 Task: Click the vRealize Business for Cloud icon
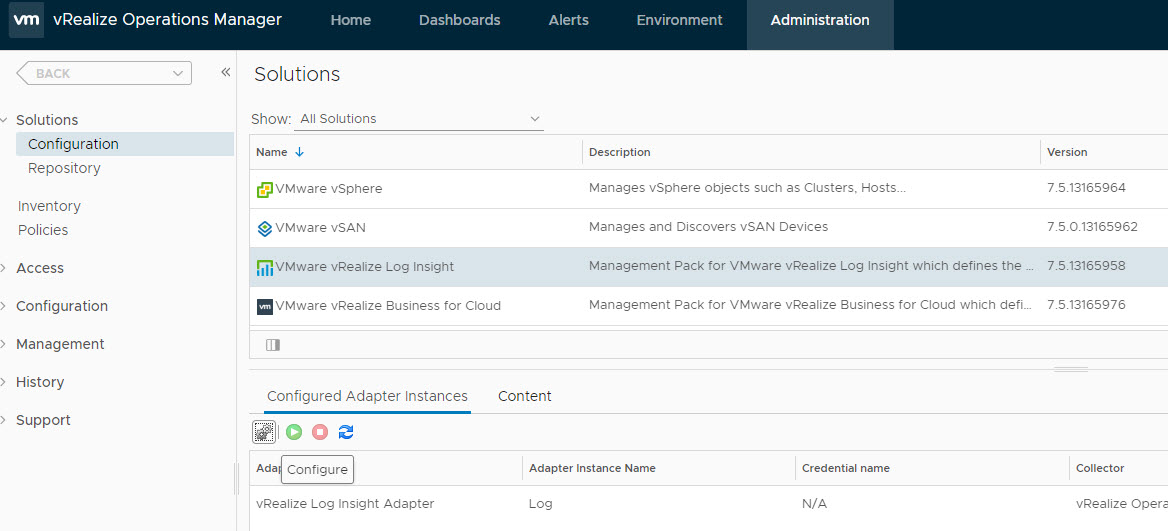(x=264, y=306)
